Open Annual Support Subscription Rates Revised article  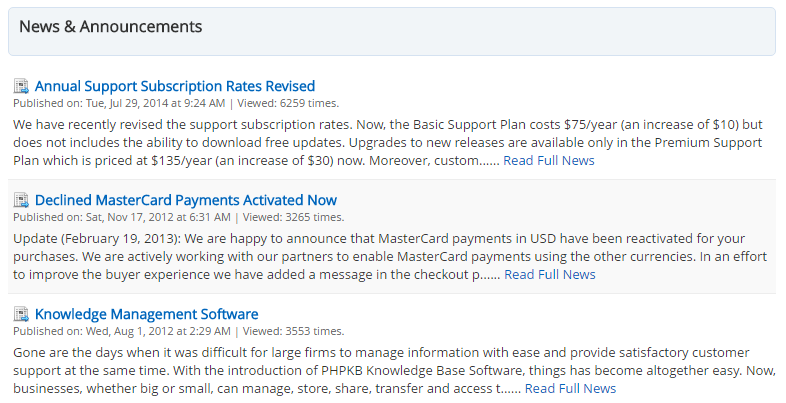[x=175, y=86]
